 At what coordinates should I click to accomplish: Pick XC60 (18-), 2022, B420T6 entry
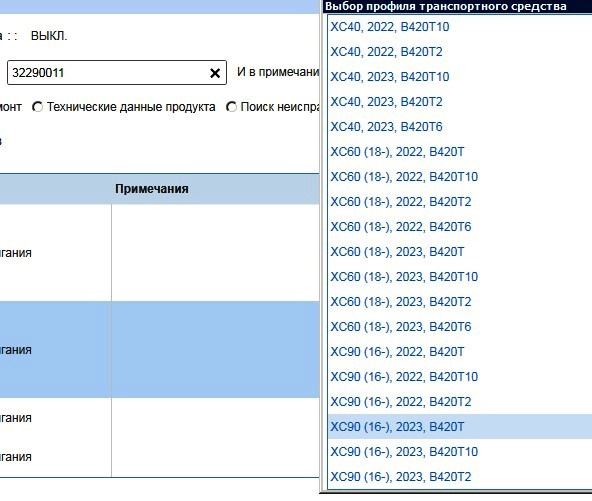point(460,227)
